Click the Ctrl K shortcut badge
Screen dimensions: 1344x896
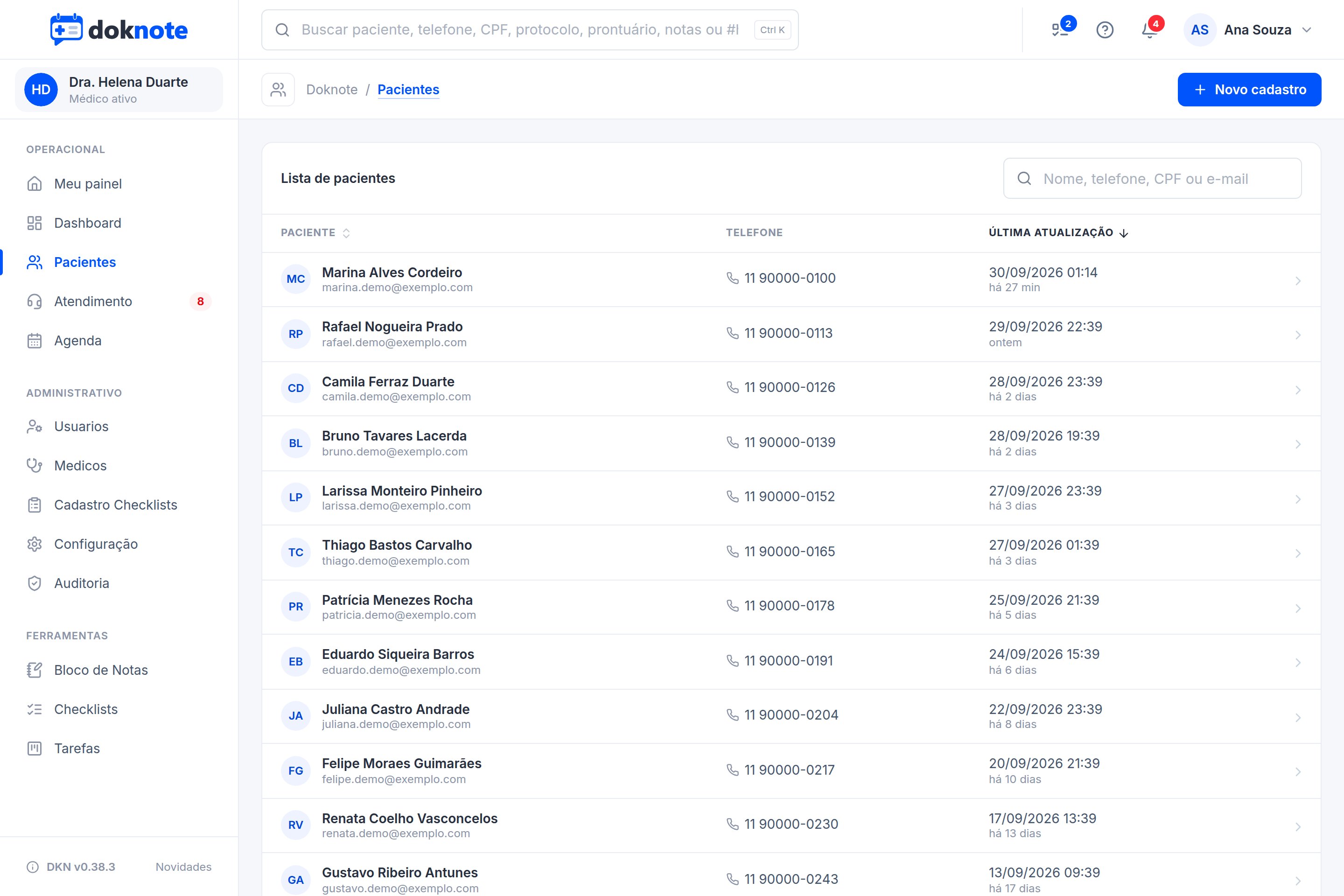point(772,30)
